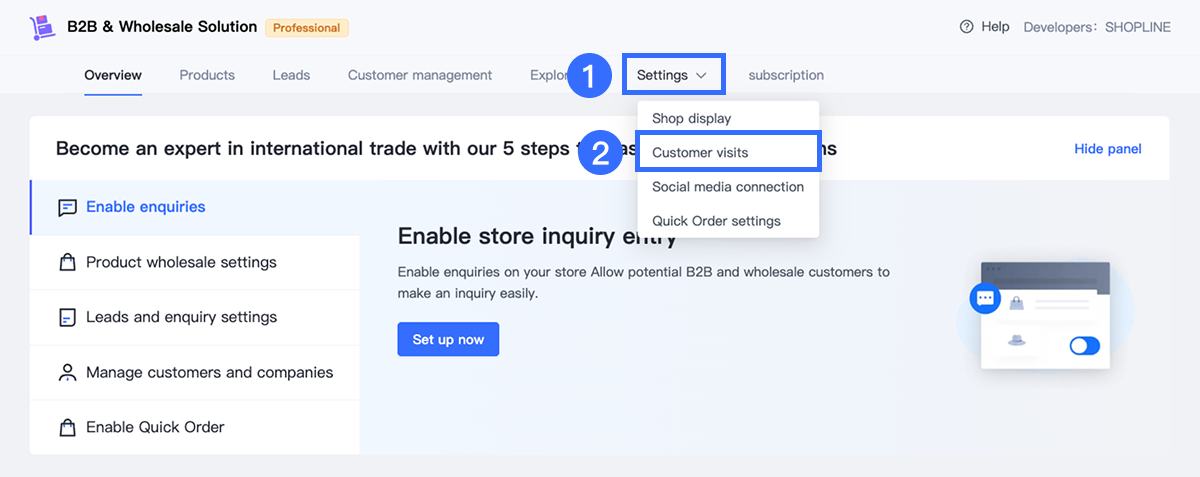The image size is (1200, 477).
Task: Click the Manage customers person icon
Action: coord(67,373)
